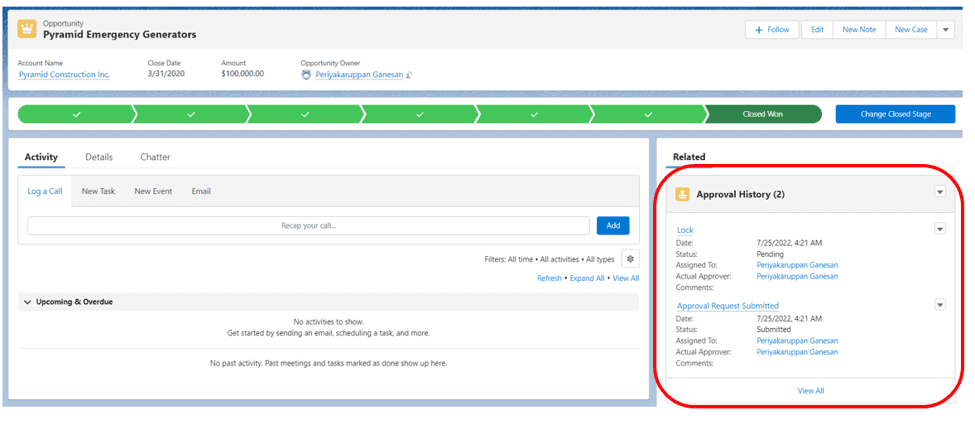
Task: Open the more actions dropdown beside New Case
Action: [945, 29]
